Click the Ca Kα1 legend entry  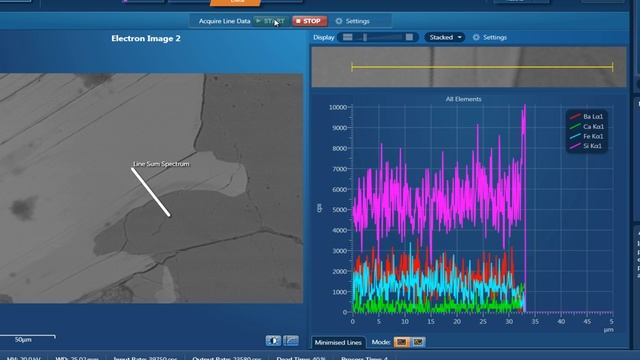[587, 127]
